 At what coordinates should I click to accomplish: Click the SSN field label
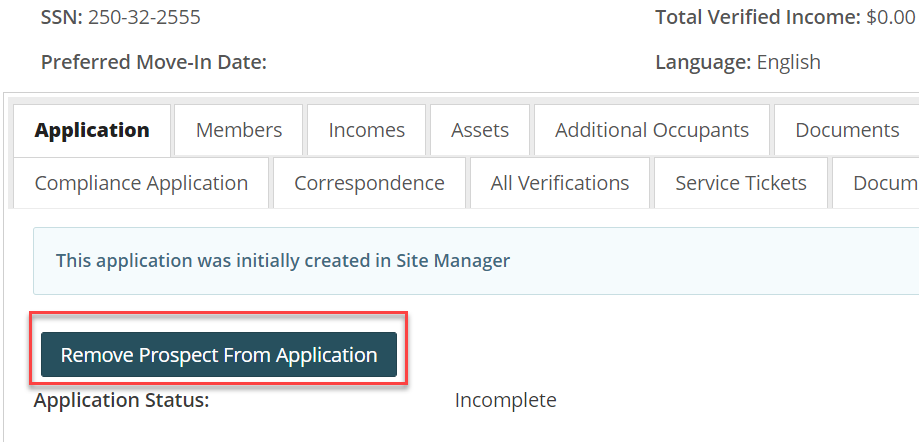click(61, 17)
